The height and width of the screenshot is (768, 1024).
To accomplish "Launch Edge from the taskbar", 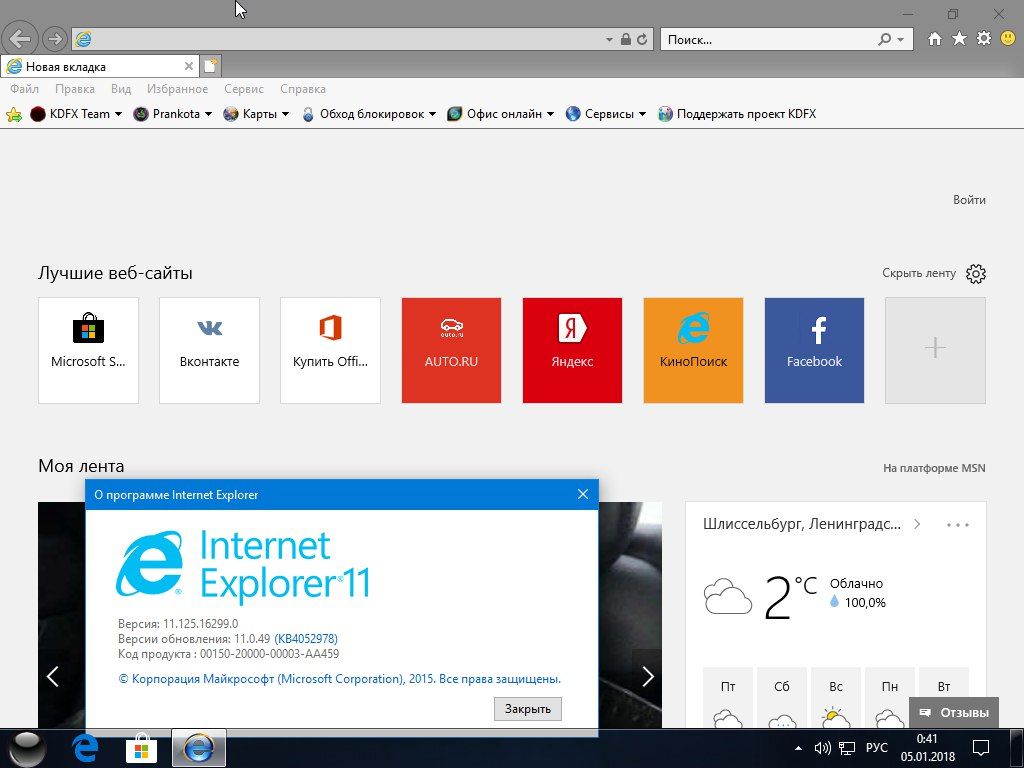I will pyautogui.click(x=85, y=747).
